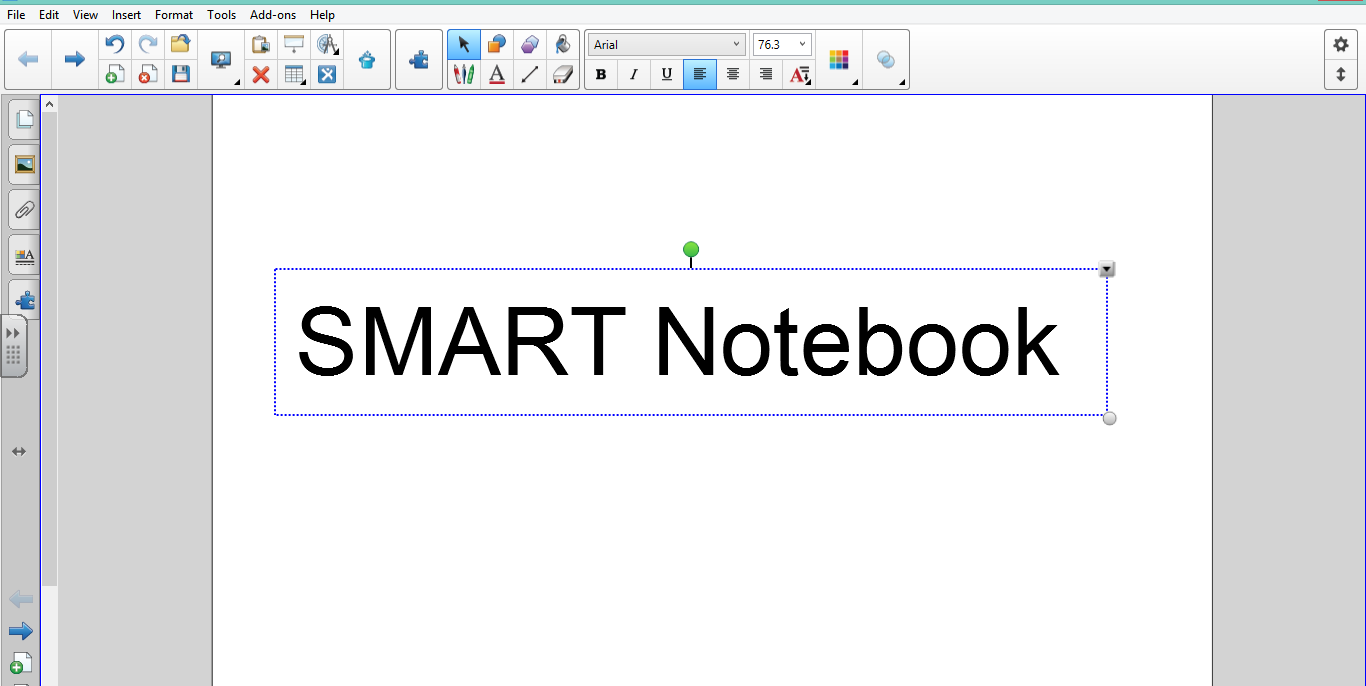Open the Properties tab

pos(24,255)
